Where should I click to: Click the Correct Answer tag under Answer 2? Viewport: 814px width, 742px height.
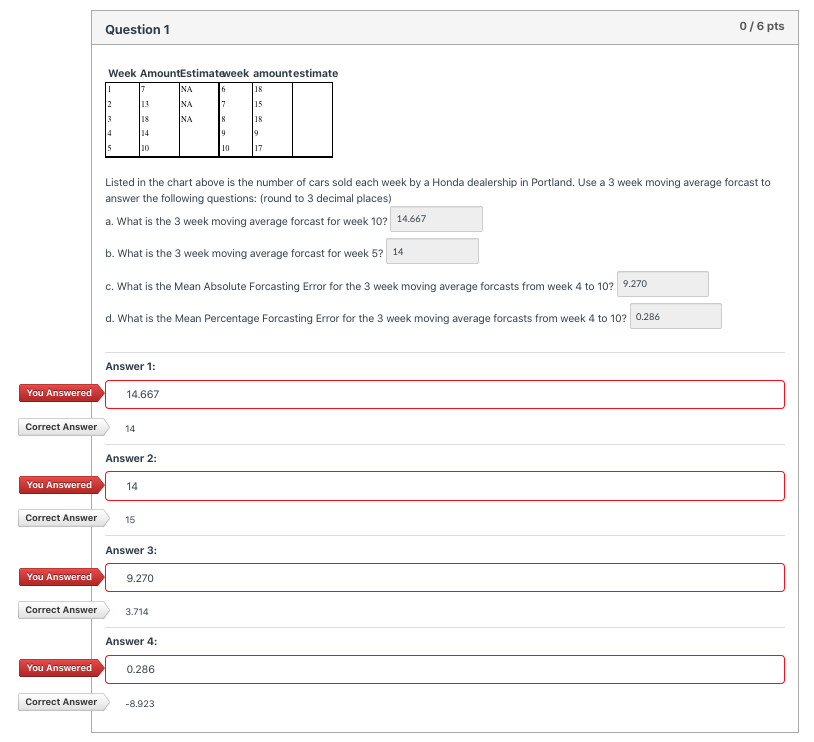(63, 518)
